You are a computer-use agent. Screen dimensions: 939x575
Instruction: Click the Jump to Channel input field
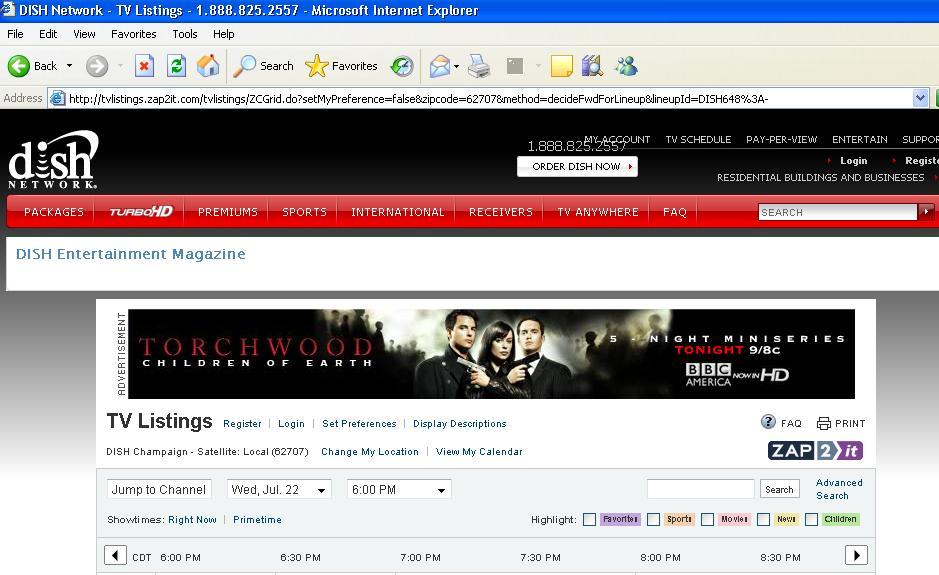coord(159,489)
